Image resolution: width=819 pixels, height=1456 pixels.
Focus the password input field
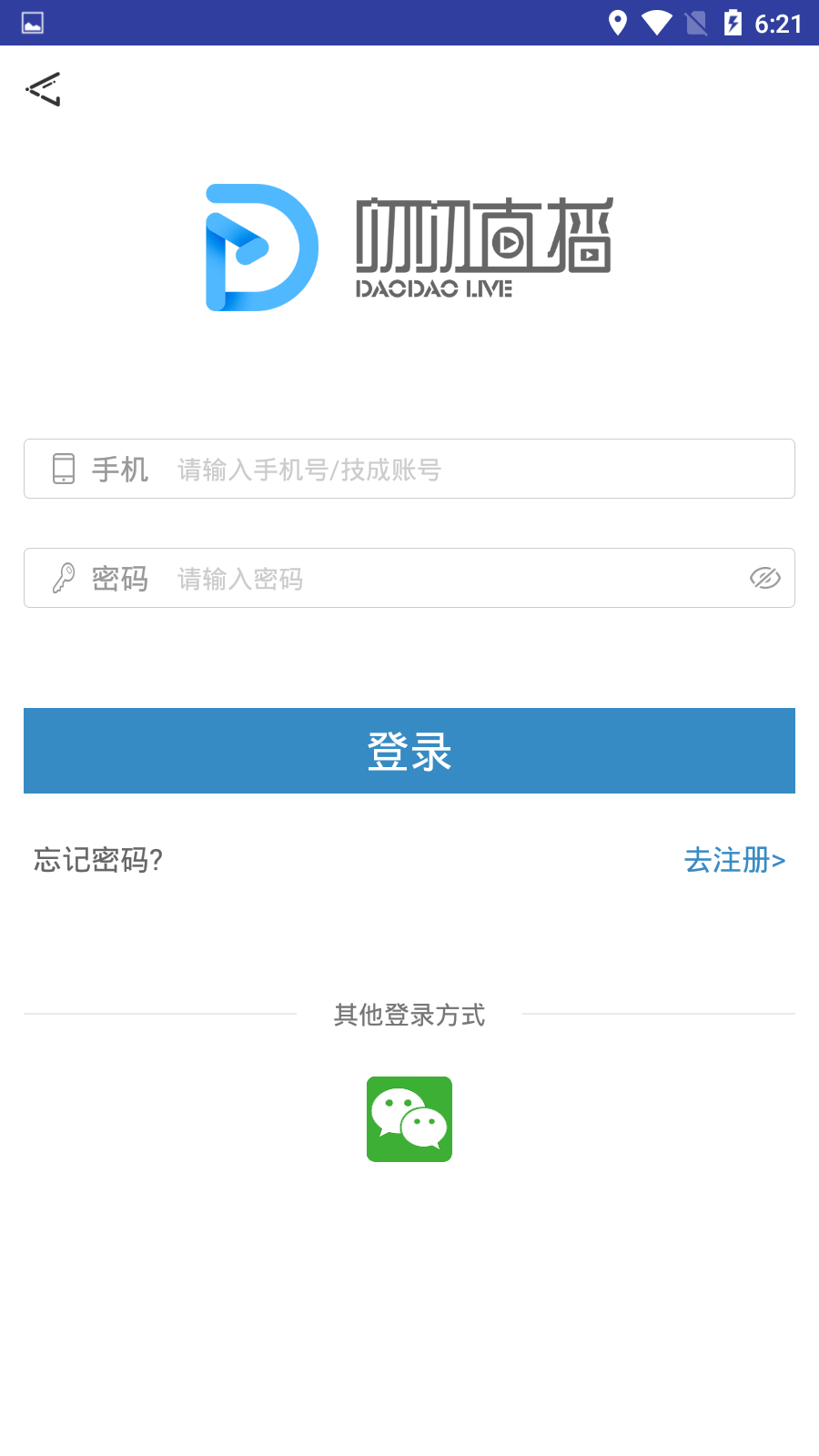(x=409, y=578)
